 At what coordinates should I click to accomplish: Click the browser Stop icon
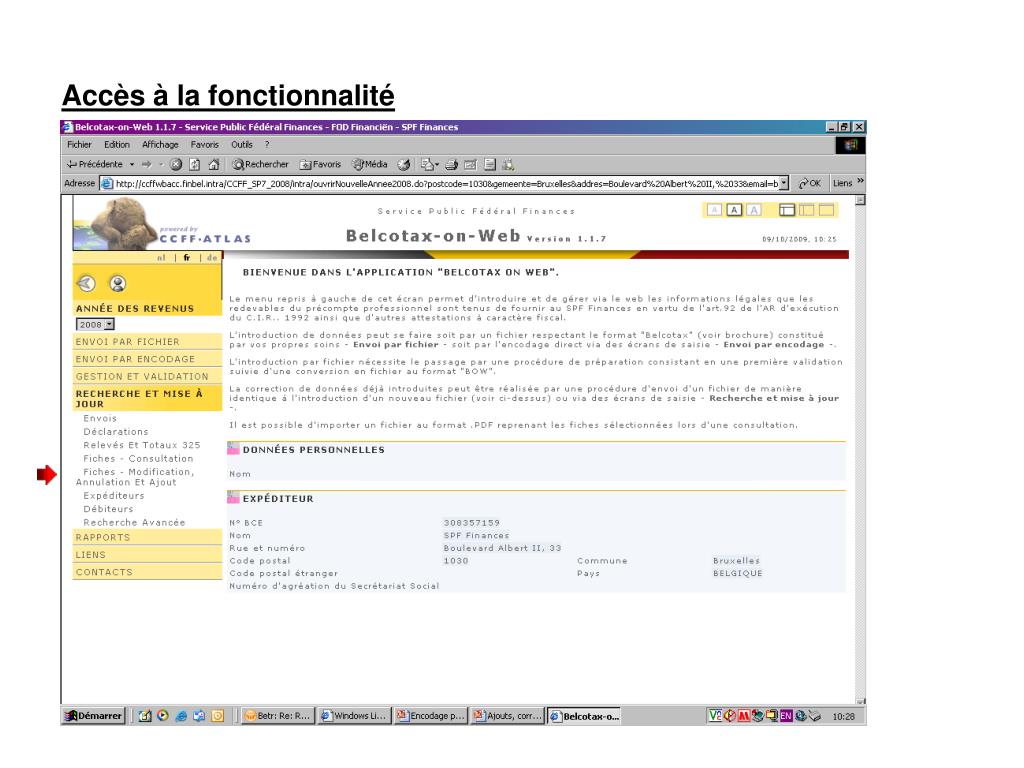point(176,165)
